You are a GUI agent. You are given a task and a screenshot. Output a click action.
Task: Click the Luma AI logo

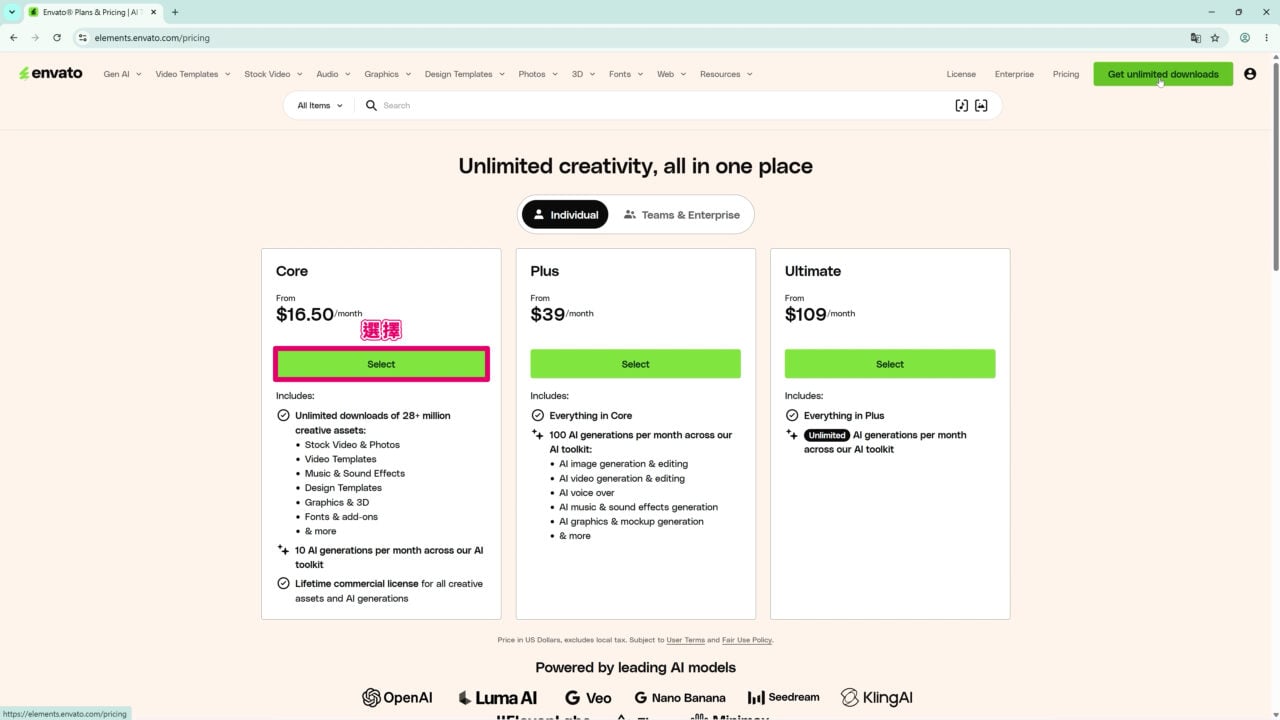point(497,697)
